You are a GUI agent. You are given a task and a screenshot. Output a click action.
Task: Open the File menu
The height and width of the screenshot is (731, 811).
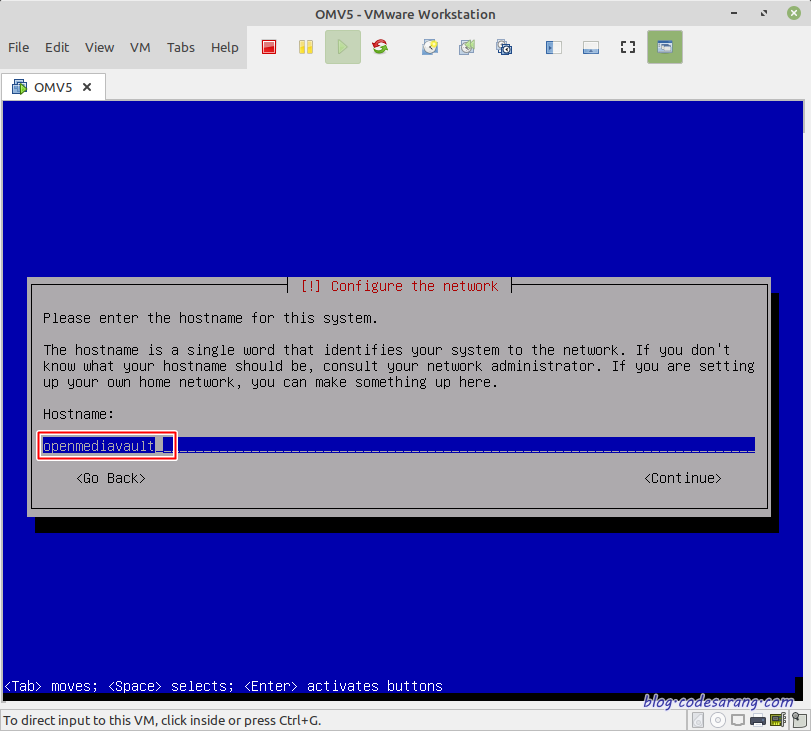(x=19, y=47)
